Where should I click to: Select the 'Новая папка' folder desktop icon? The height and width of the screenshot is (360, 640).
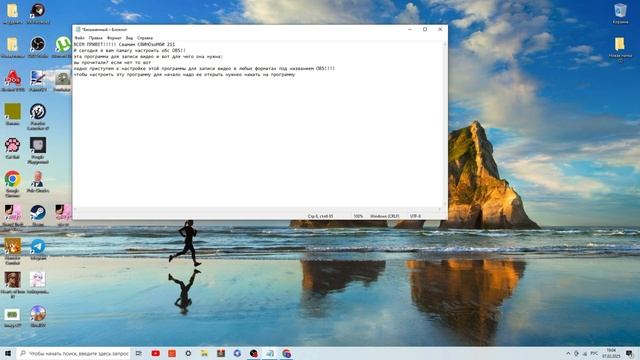point(620,49)
